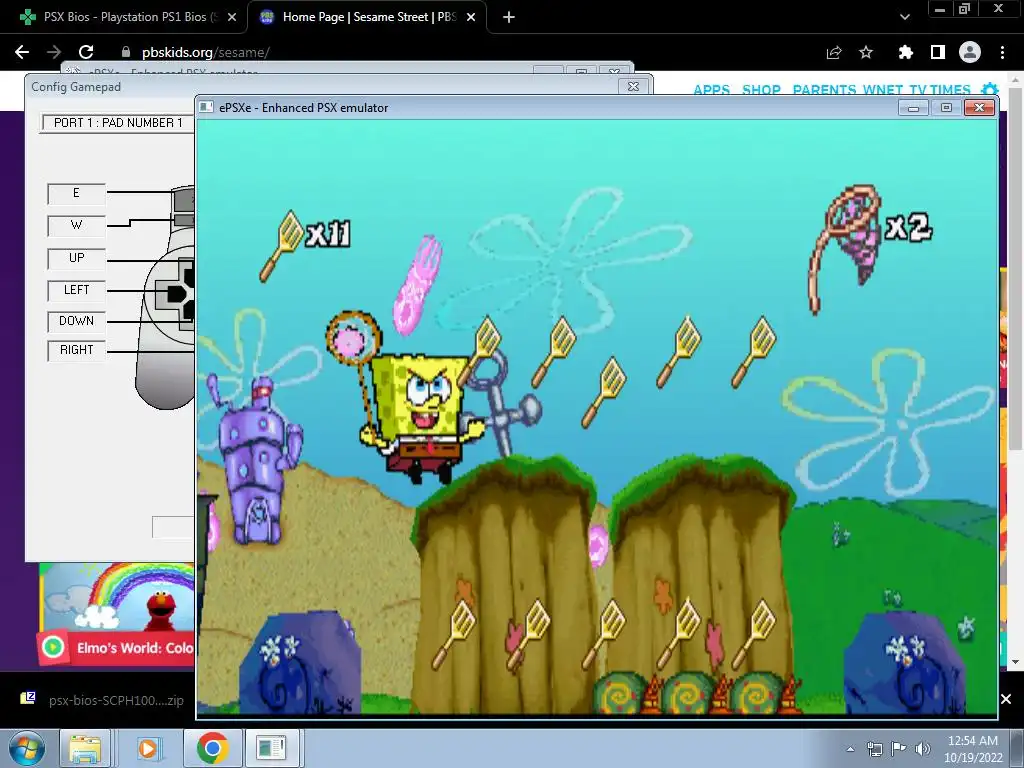Click the browser forward arrow
Viewport: 1024px width, 768px height.
point(54,52)
